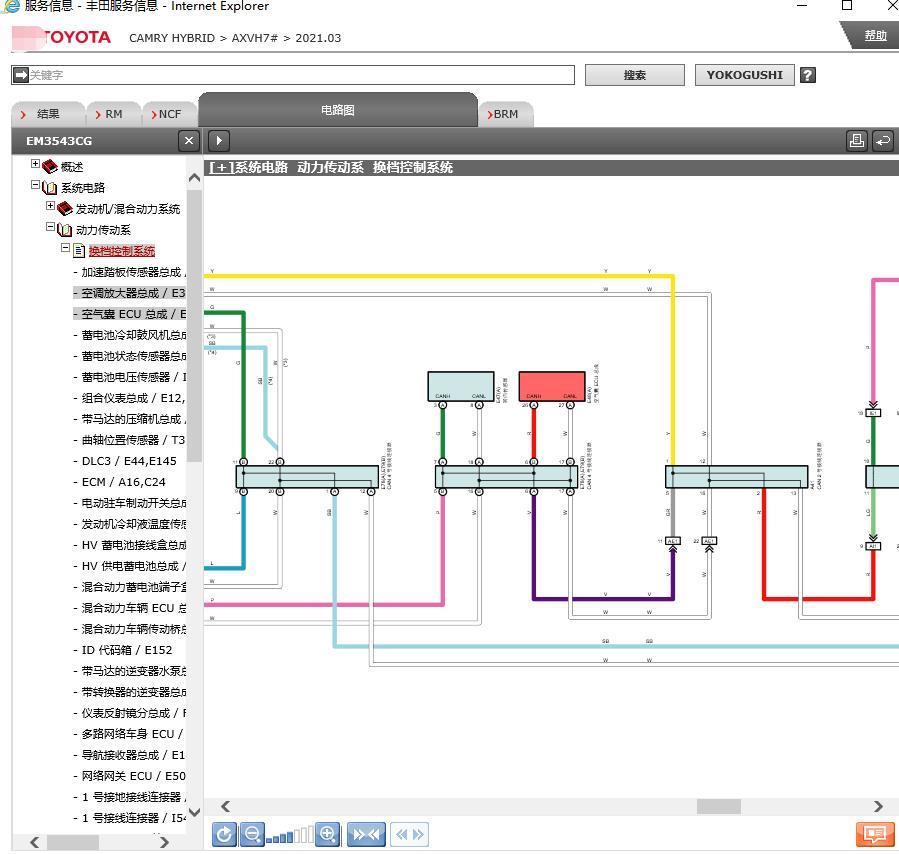
Task: Expand the 概述 tree node
Action: point(35,164)
